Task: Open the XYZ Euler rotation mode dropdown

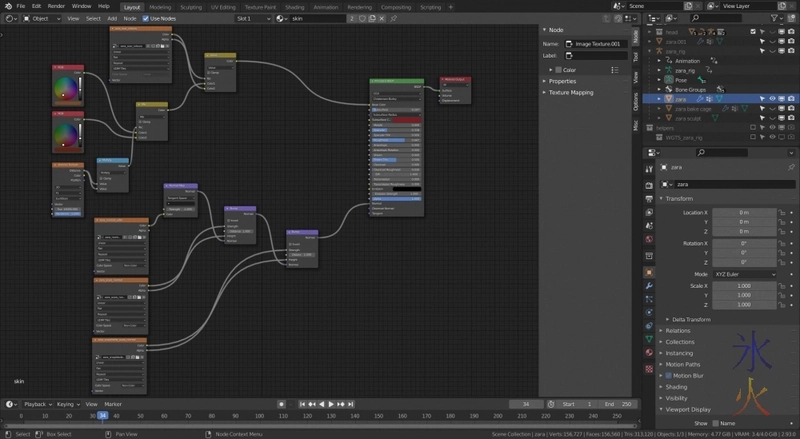Action: tap(744, 274)
